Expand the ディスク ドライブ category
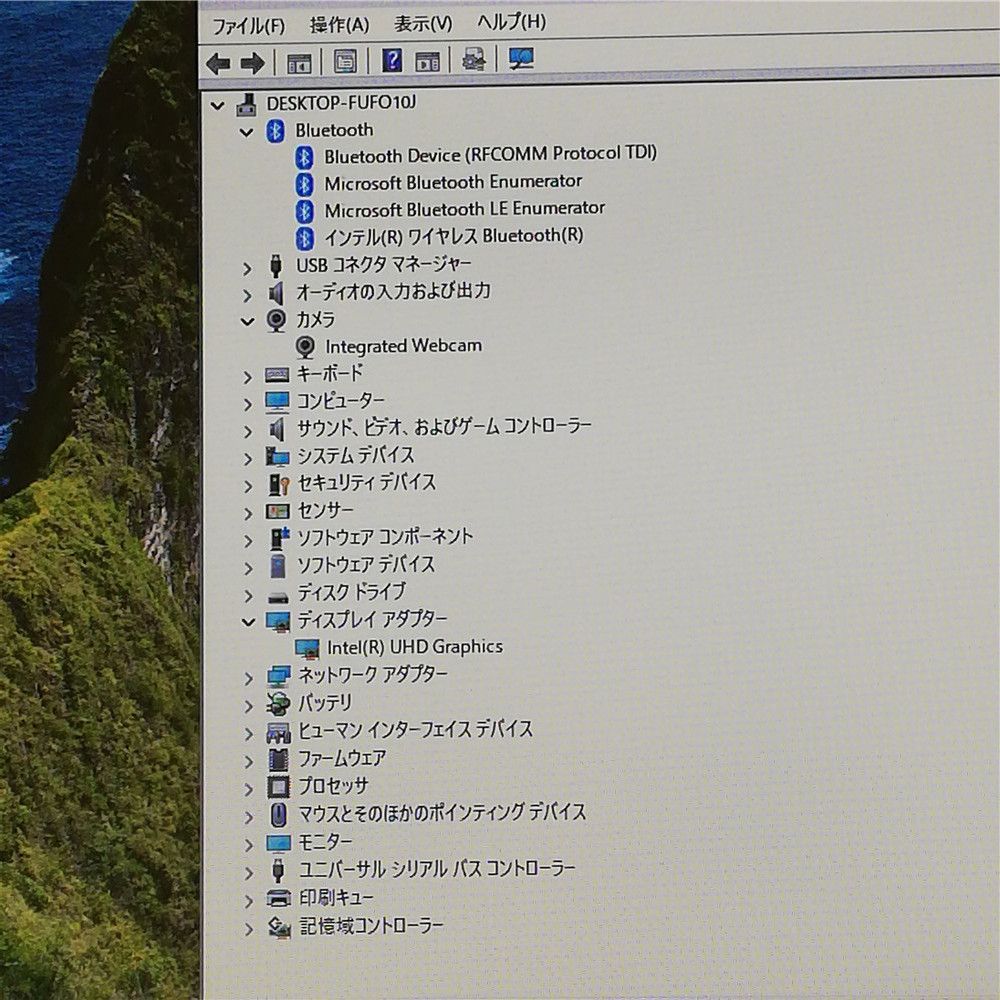1000x1000 pixels. pyautogui.click(x=248, y=596)
